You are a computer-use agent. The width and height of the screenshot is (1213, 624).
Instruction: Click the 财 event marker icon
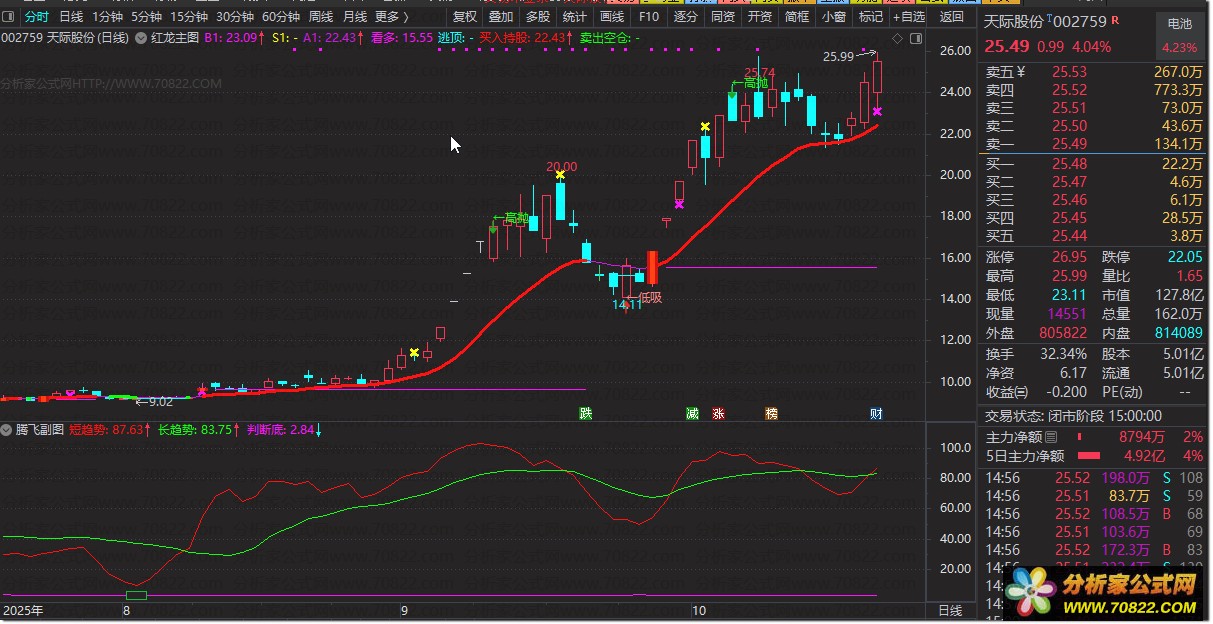pos(876,413)
